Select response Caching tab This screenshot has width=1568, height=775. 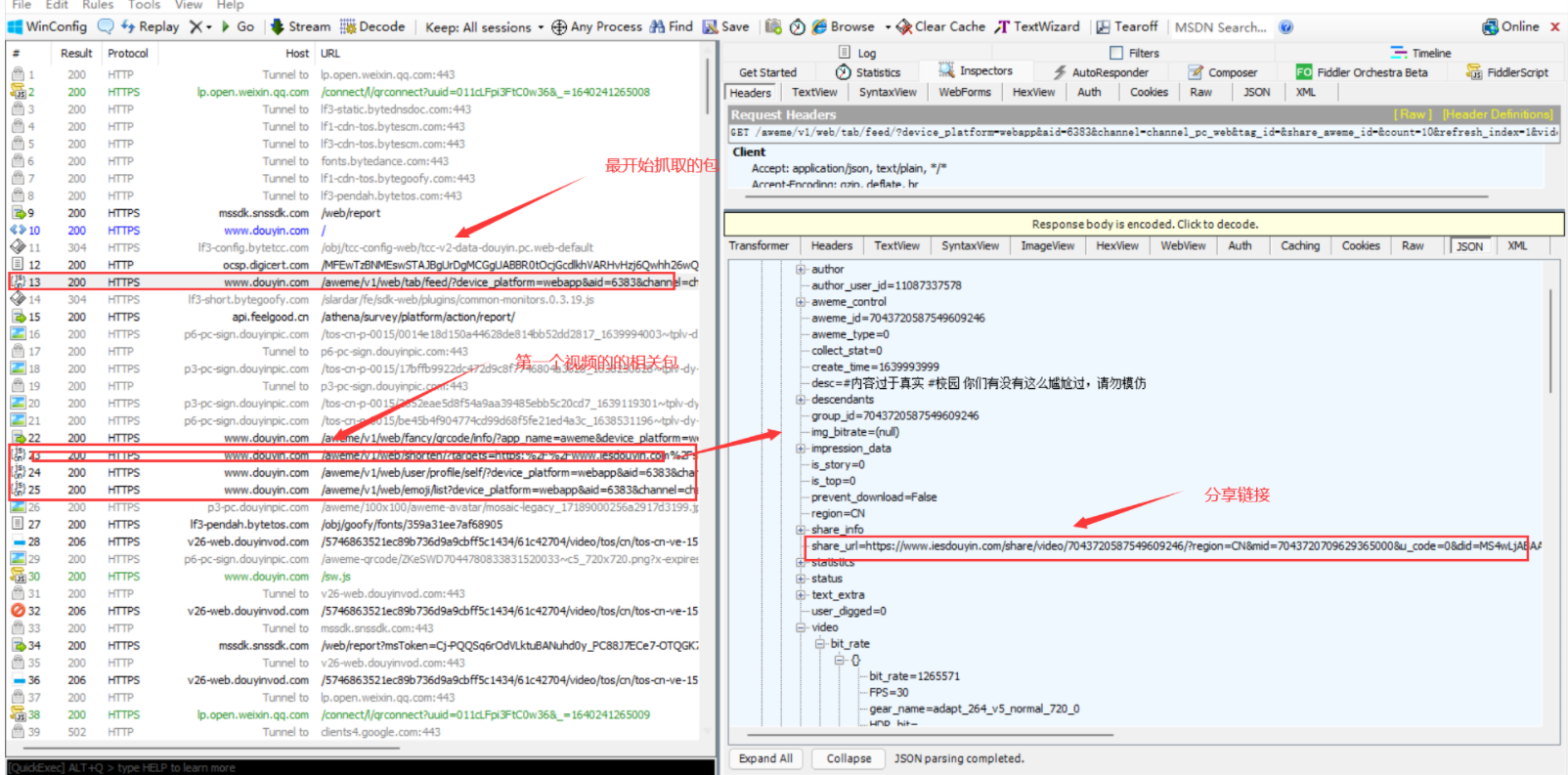(x=1300, y=245)
